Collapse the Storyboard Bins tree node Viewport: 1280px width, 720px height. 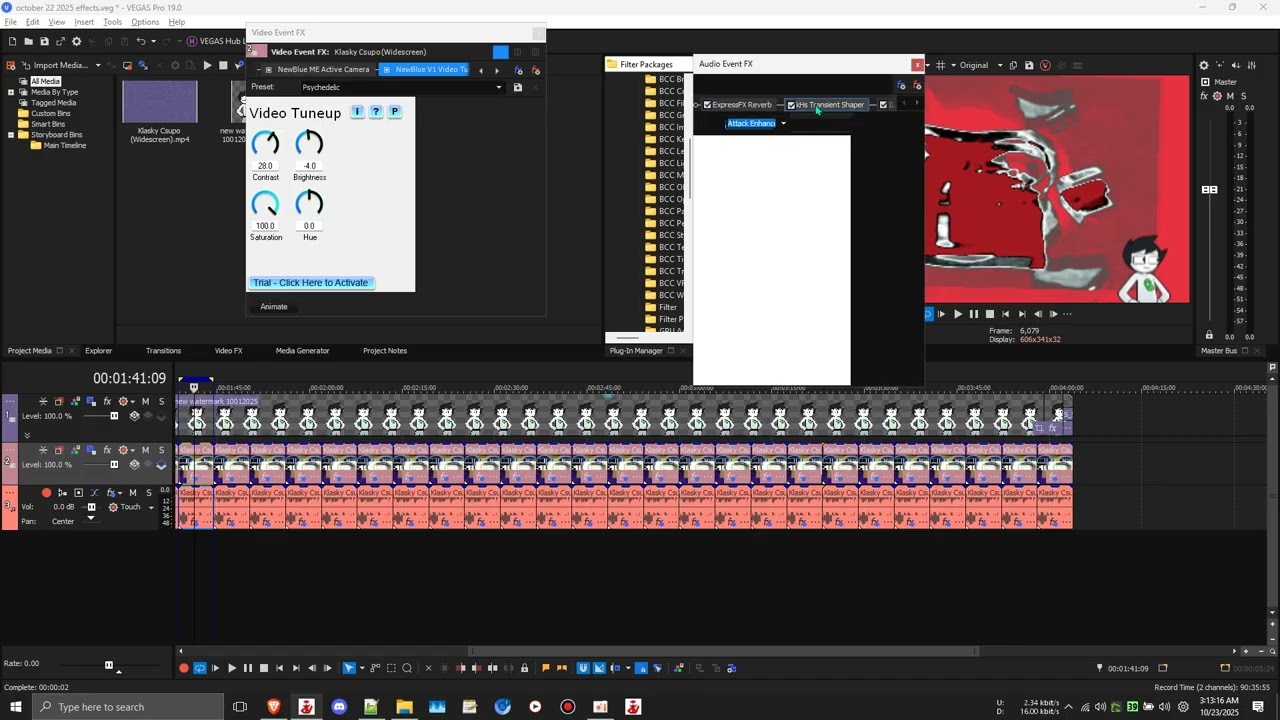click(x=11, y=134)
